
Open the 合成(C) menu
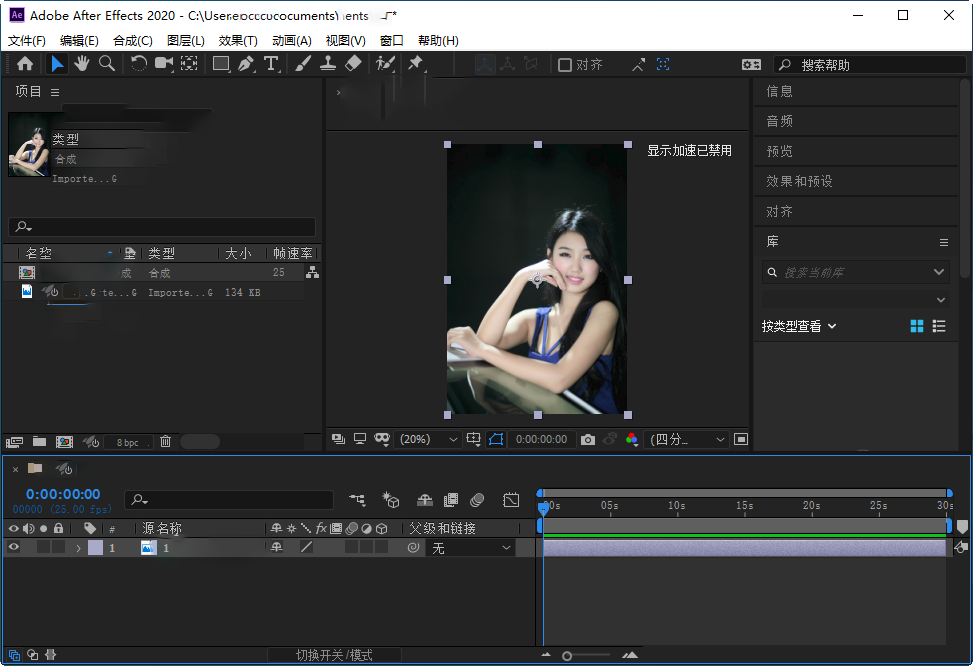pos(133,40)
